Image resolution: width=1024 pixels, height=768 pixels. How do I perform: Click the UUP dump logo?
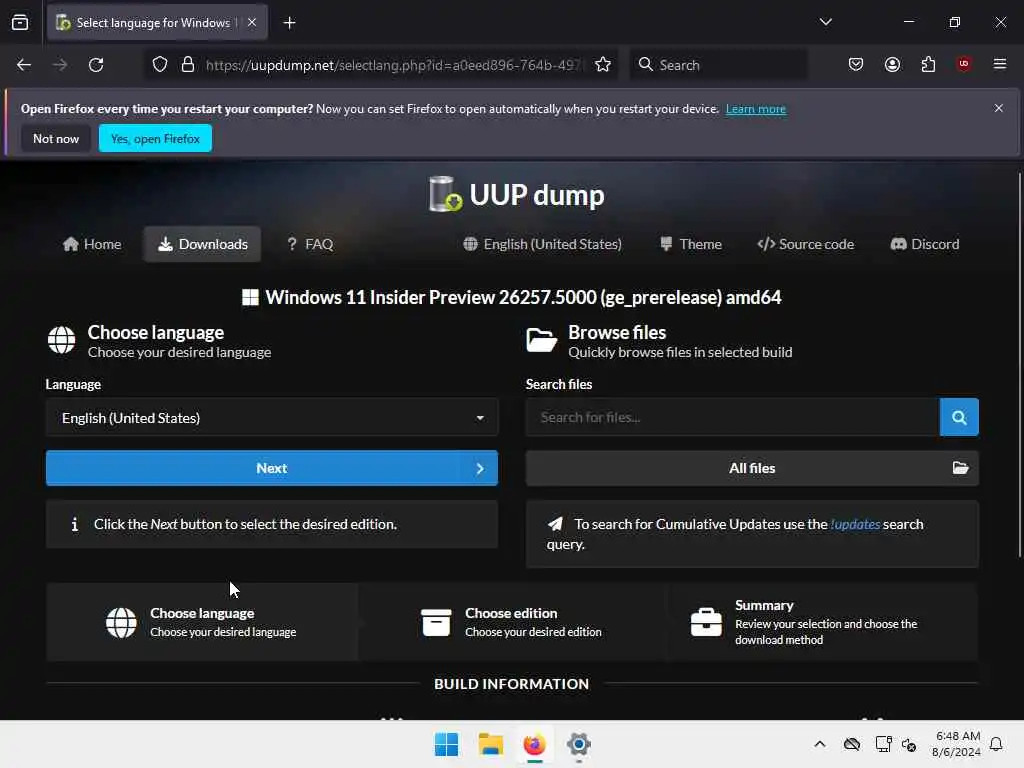click(x=516, y=195)
